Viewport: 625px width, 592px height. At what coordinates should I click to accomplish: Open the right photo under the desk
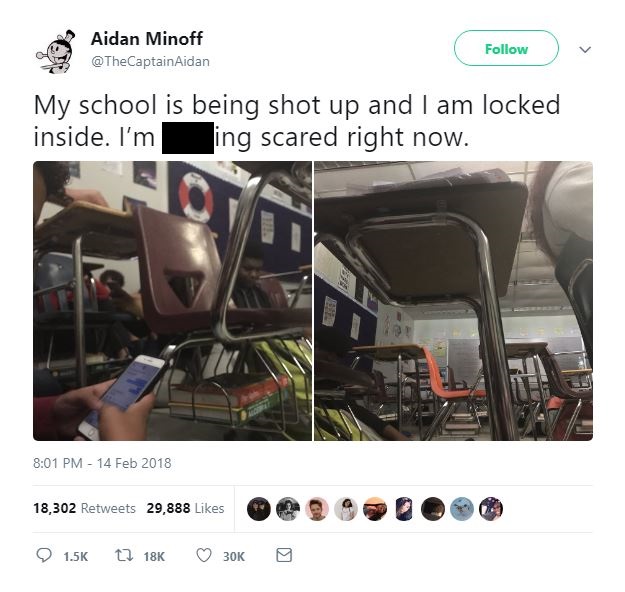(454, 301)
